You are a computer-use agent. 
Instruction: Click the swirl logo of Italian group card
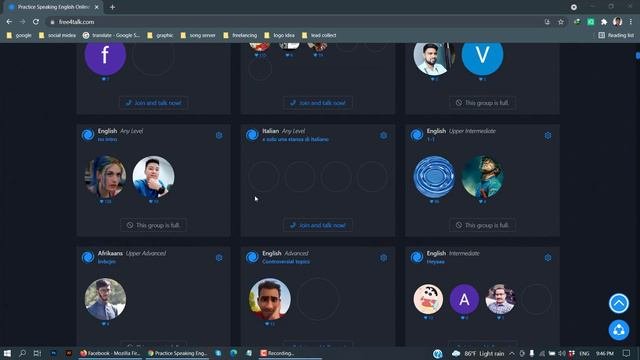pyautogui.click(x=252, y=135)
